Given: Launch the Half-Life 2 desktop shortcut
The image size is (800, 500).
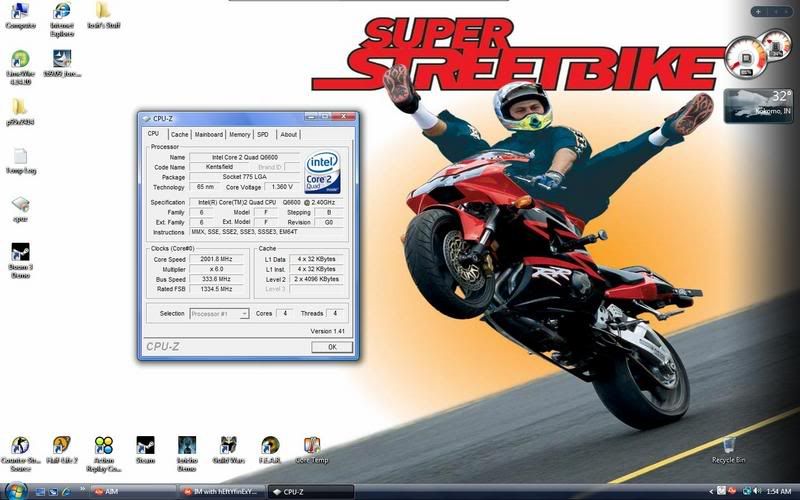Looking at the screenshot, I should click(x=61, y=447).
